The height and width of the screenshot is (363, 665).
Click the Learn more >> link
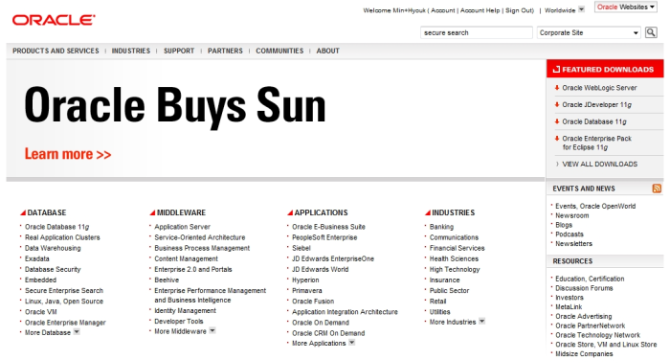point(68,154)
